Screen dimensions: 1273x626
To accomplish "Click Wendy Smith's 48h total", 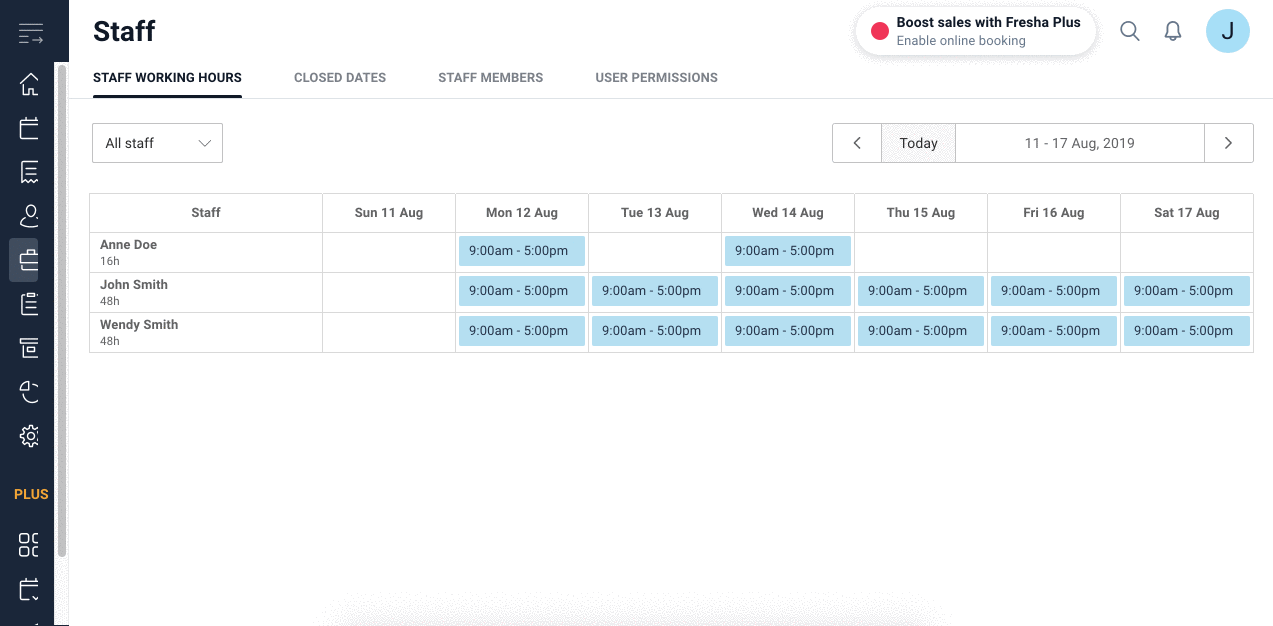I will (x=110, y=341).
